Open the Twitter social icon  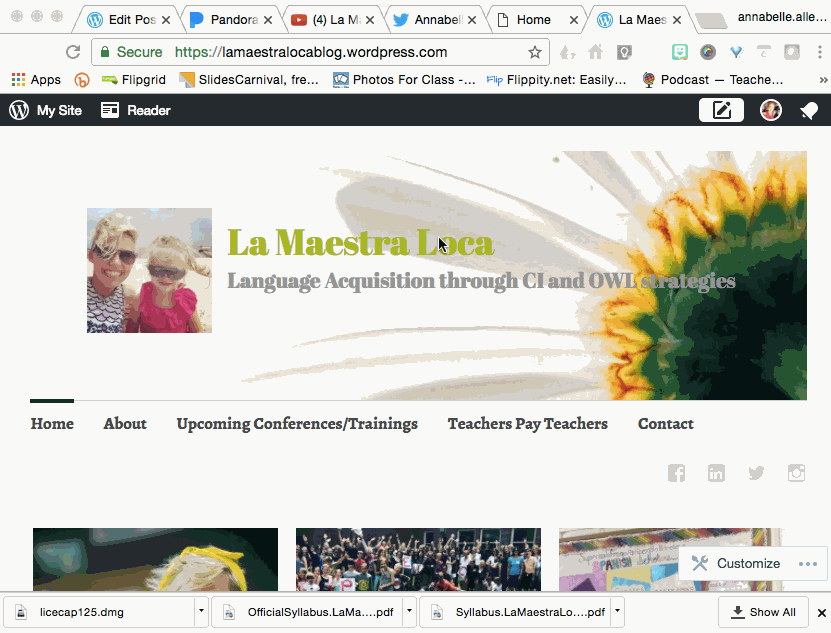pyautogui.click(x=756, y=472)
